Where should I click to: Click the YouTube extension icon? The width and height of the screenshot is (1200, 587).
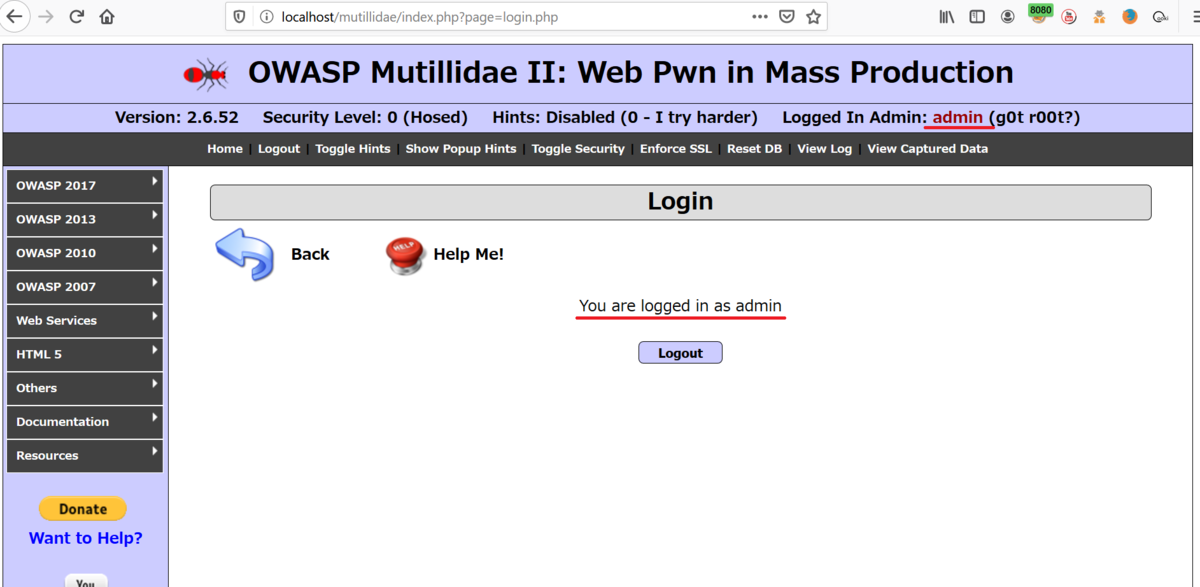tap(1069, 17)
